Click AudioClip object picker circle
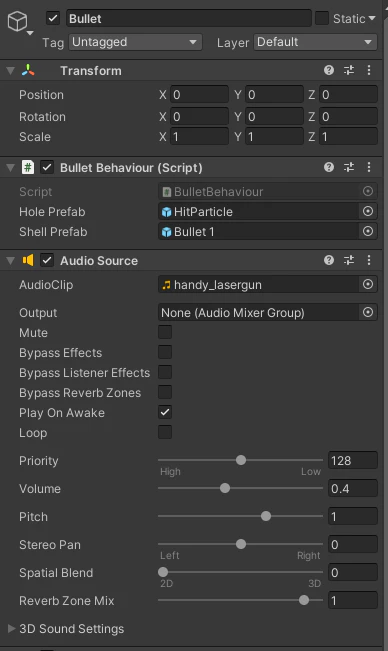 coord(368,284)
